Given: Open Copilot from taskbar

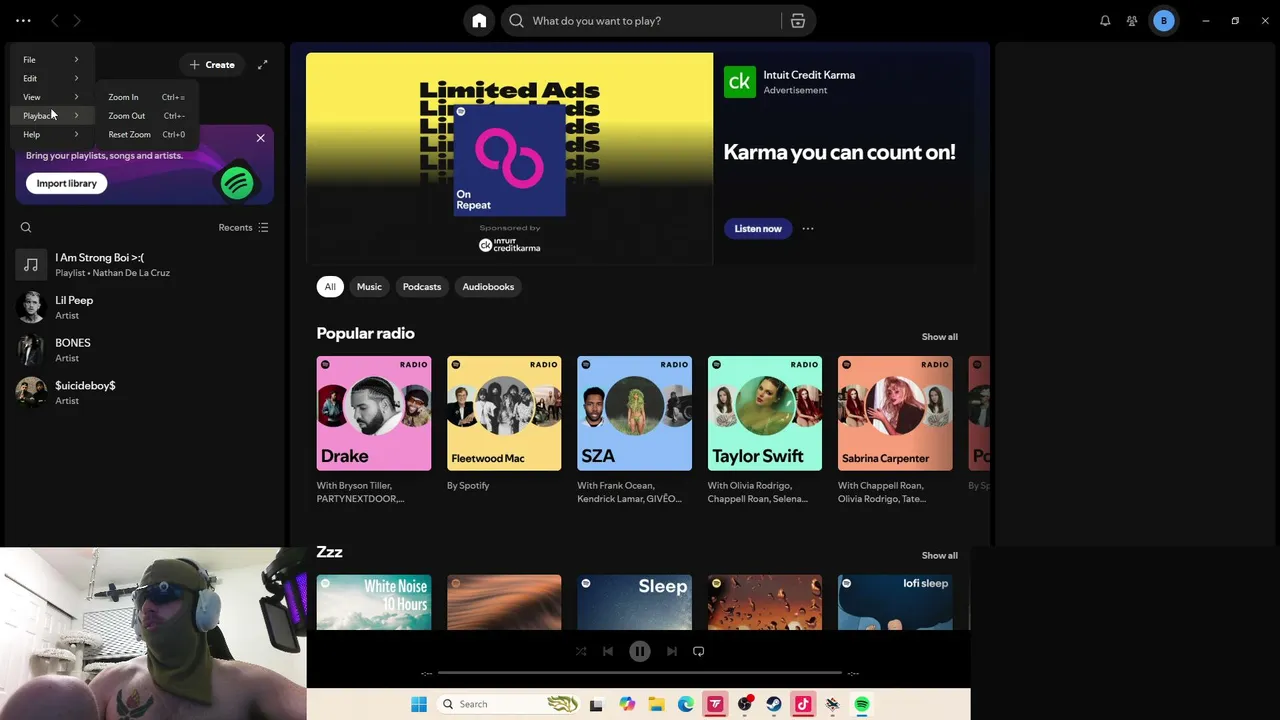Looking at the screenshot, I should [x=627, y=704].
